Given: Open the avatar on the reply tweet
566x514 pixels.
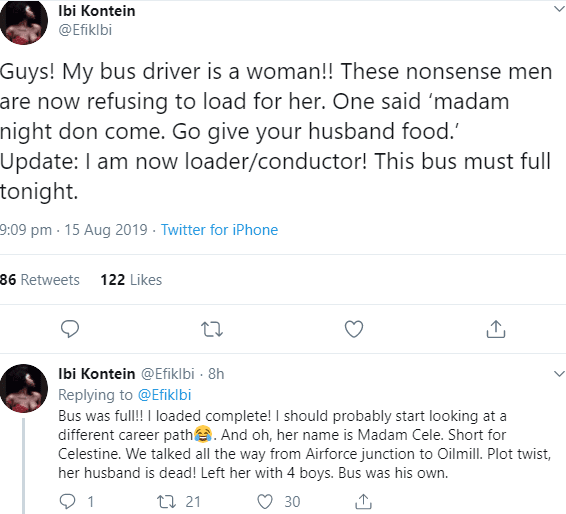Looking at the screenshot, I should [x=24, y=388].
